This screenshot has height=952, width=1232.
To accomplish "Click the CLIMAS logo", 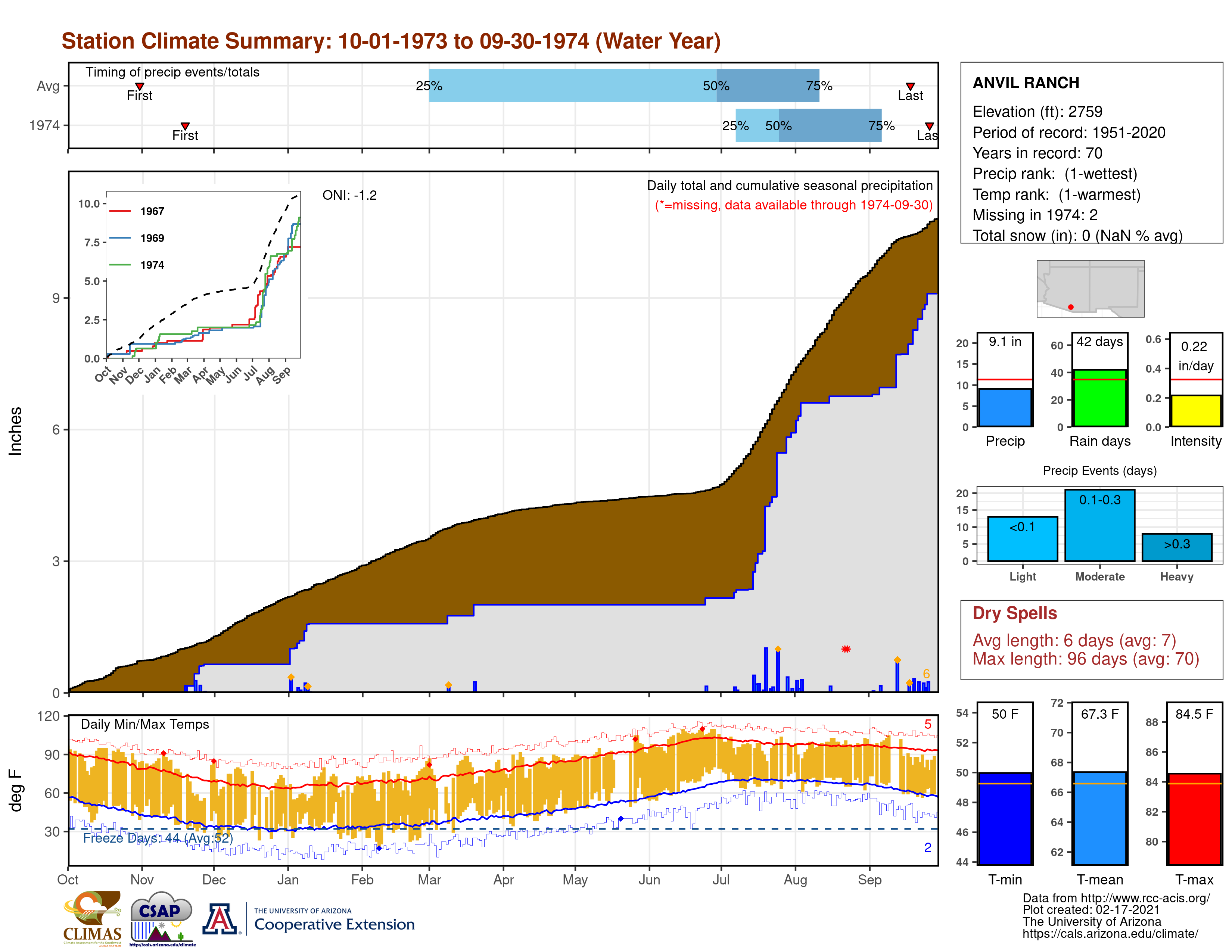I will click(93, 918).
